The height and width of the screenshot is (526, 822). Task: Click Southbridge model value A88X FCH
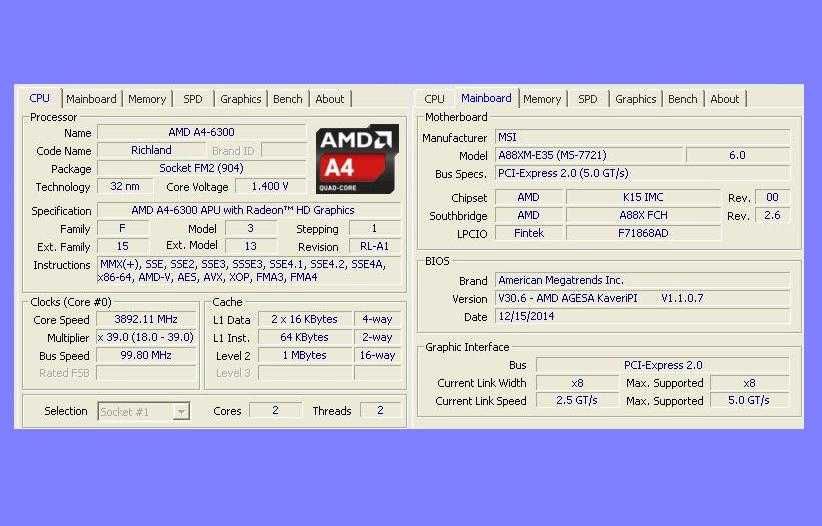click(x=643, y=215)
